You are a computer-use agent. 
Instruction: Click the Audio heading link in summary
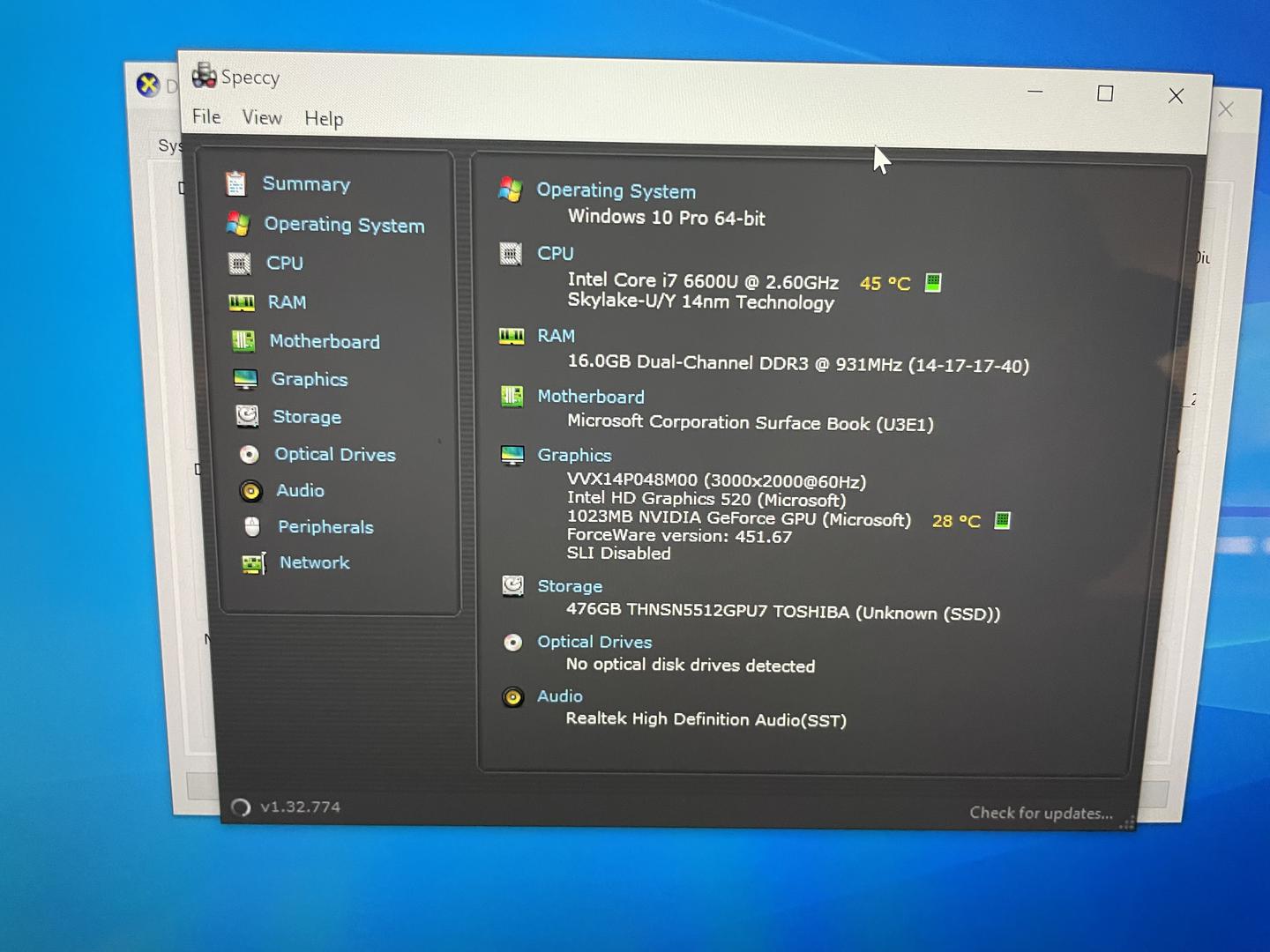coord(560,696)
